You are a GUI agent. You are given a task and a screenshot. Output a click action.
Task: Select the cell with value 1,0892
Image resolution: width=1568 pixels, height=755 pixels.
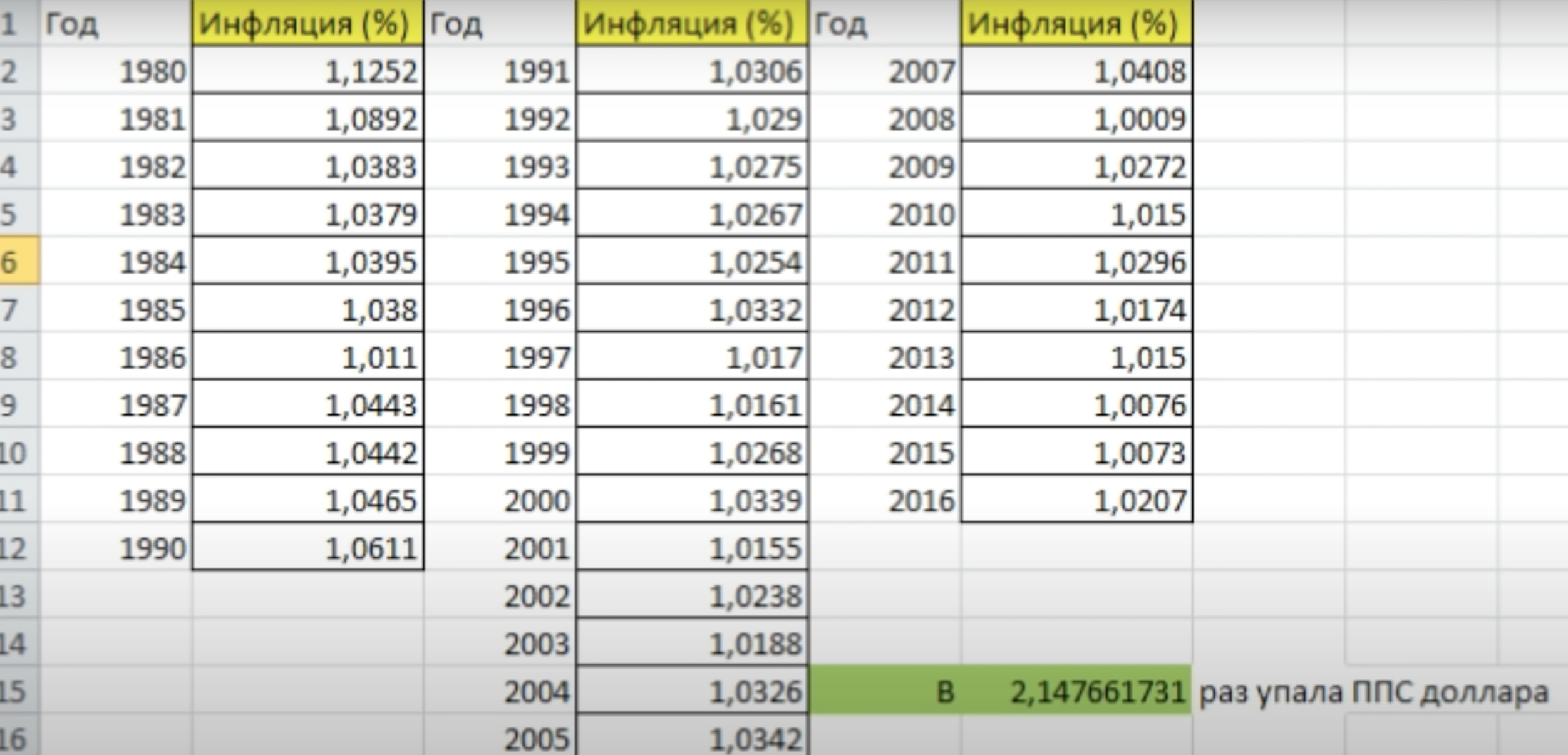[x=308, y=118]
